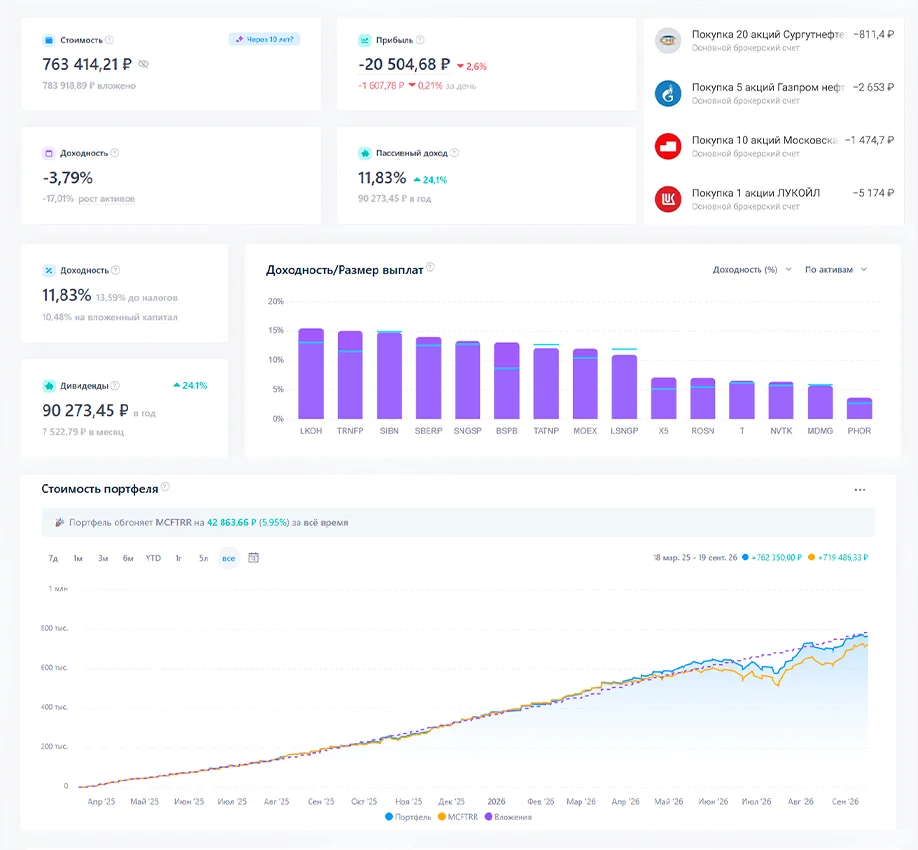Open the help icon beside Пассивный доход

(x=454, y=153)
